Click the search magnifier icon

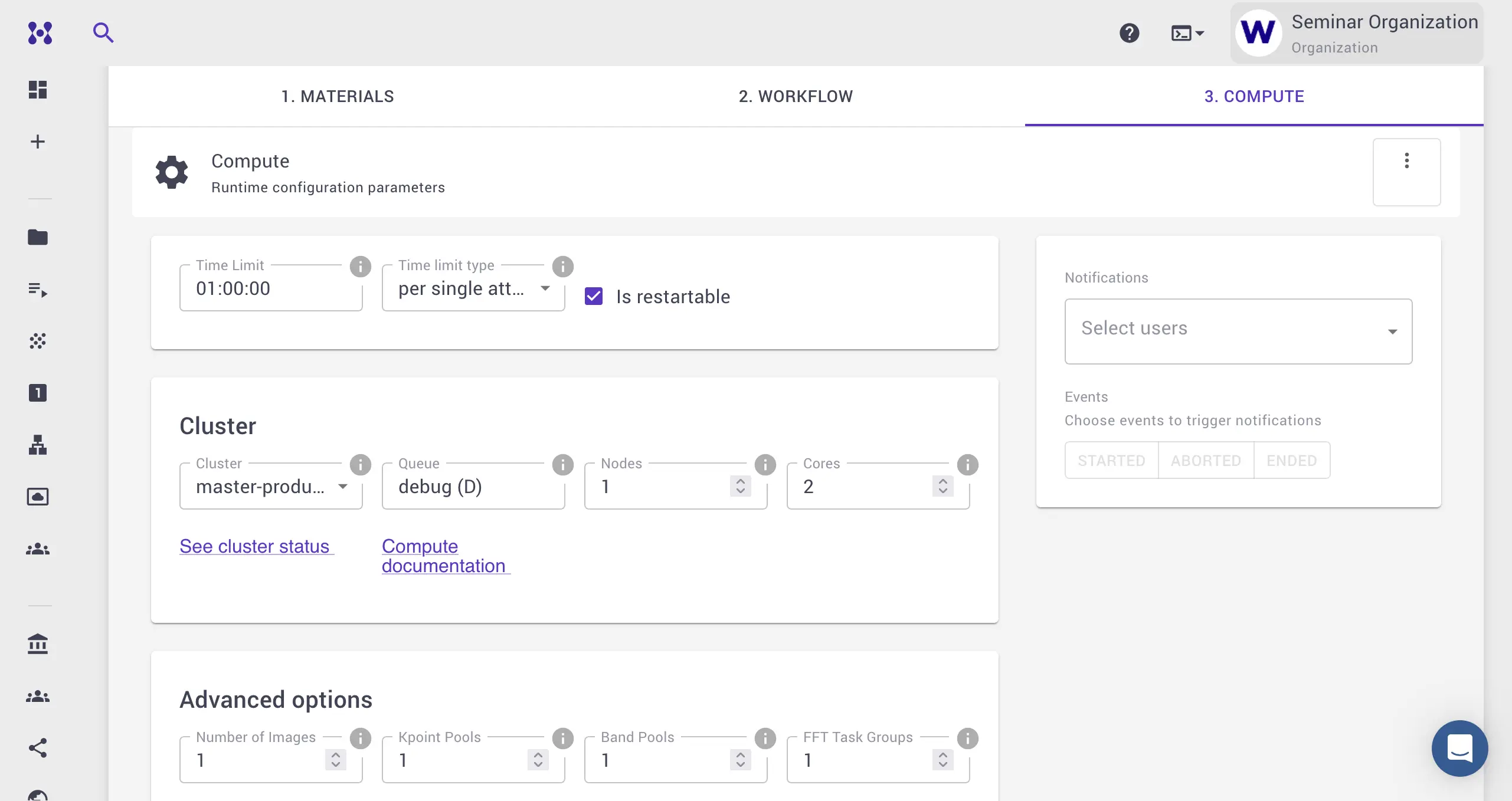click(103, 32)
